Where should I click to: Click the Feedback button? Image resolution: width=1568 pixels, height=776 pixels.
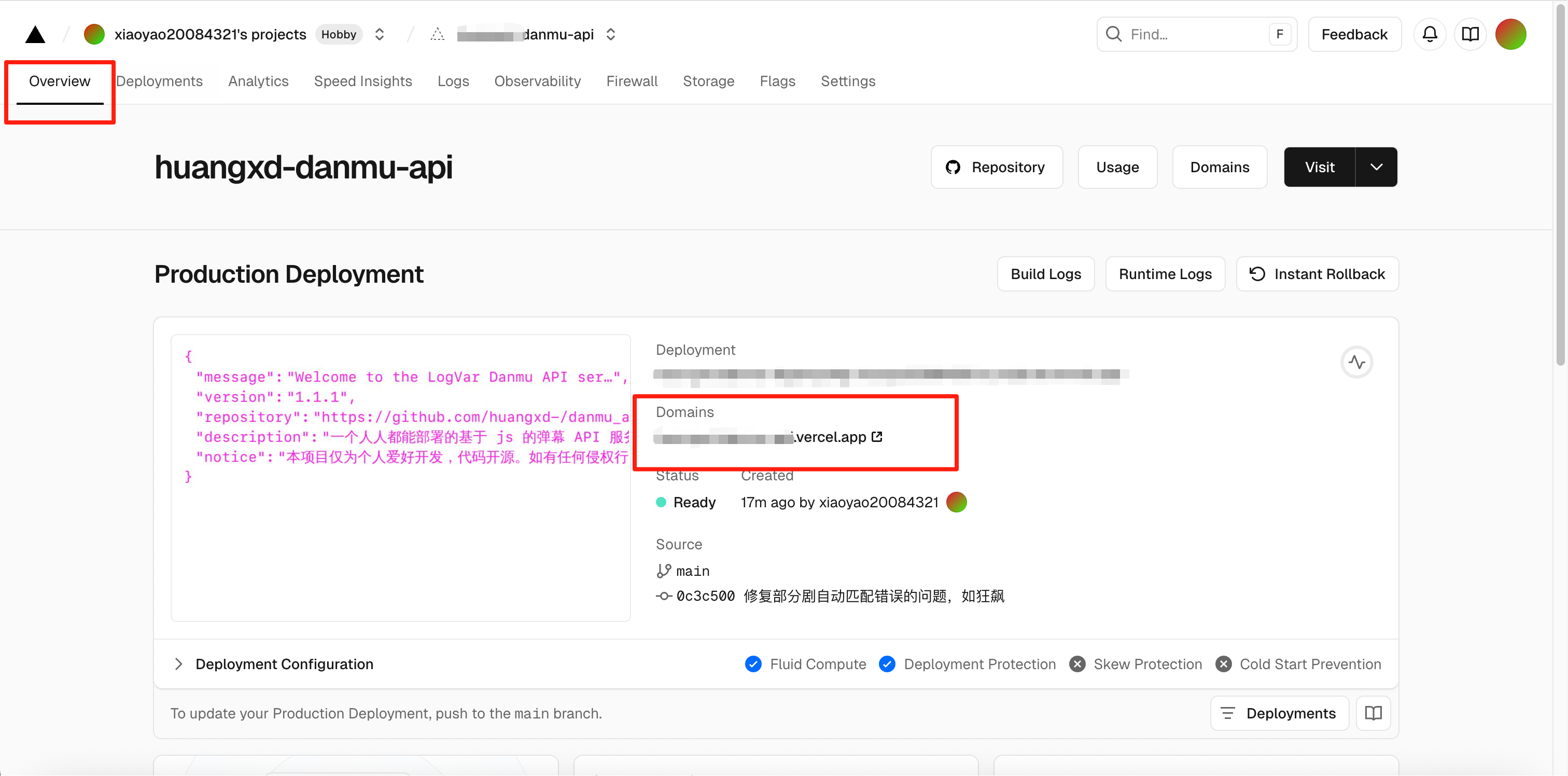tap(1354, 34)
